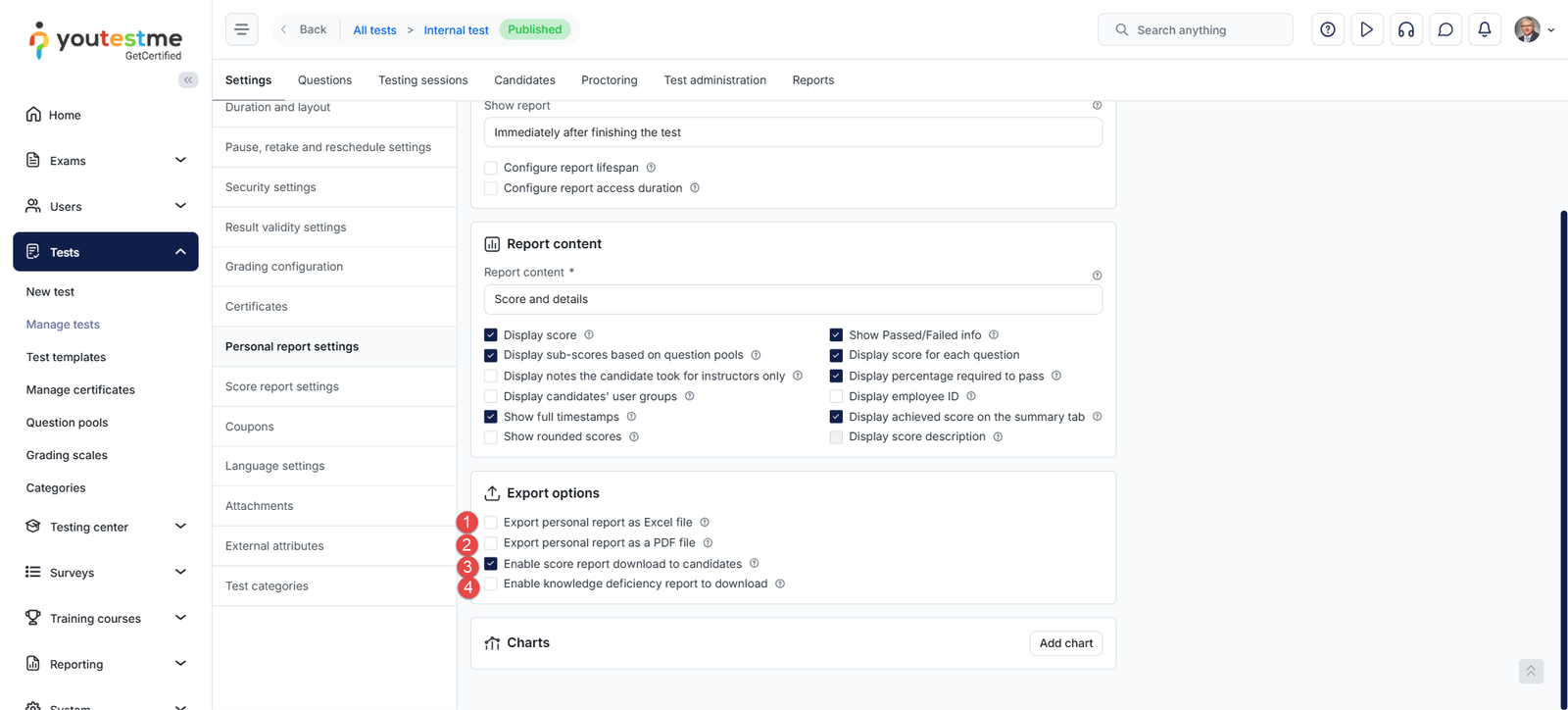This screenshot has height=710, width=1568.
Task: Enable Export personal report as Excel file
Action: click(x=491, y=523)
